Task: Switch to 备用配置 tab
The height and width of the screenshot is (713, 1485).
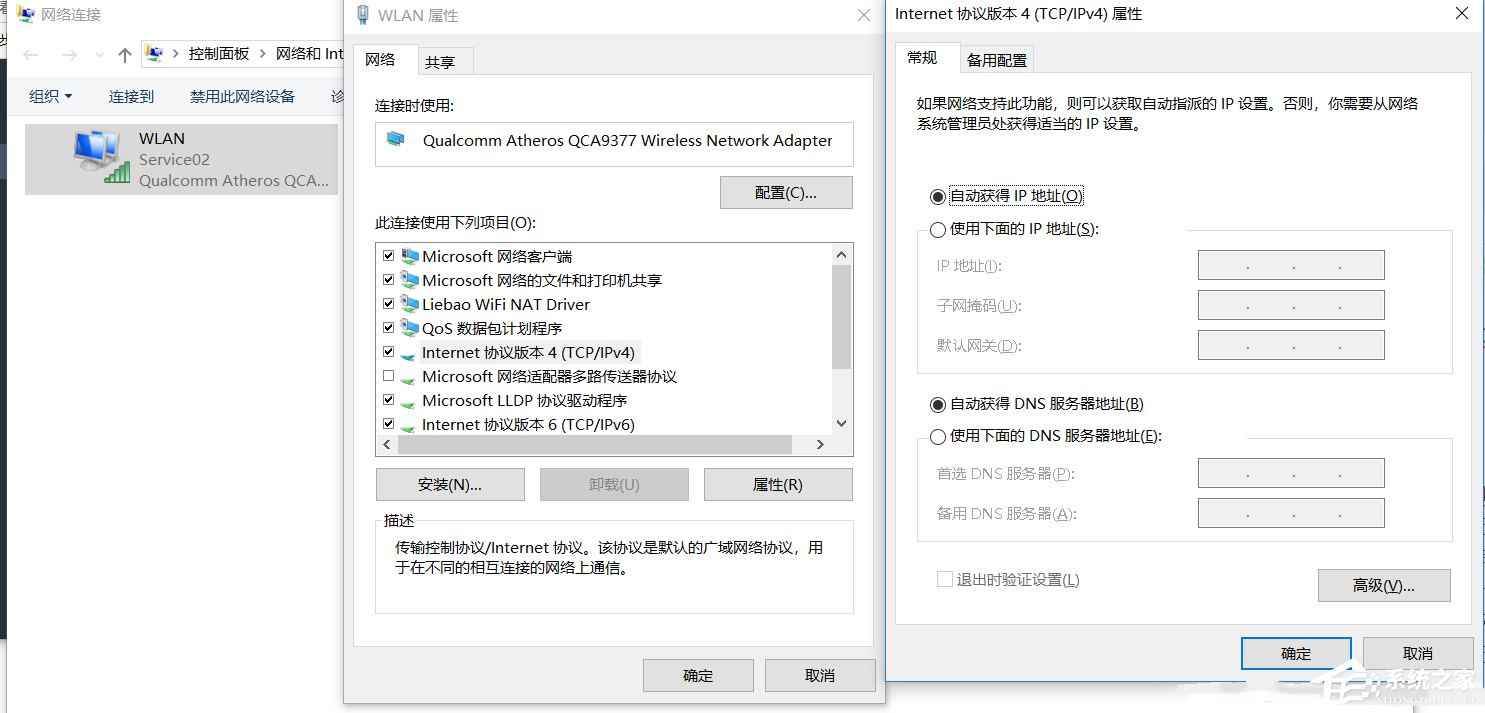Action: [996, 60]
